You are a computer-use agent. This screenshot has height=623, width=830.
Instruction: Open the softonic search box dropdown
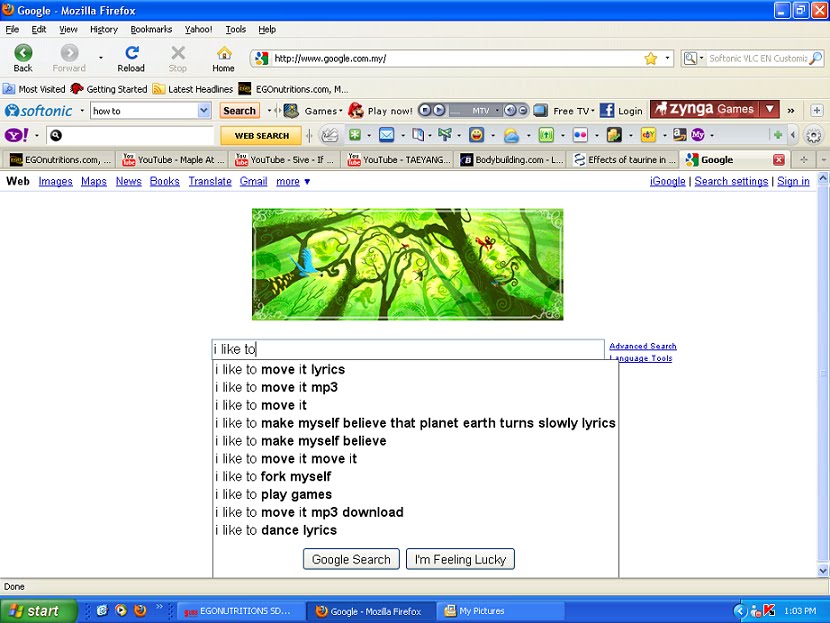click(204, 111)
